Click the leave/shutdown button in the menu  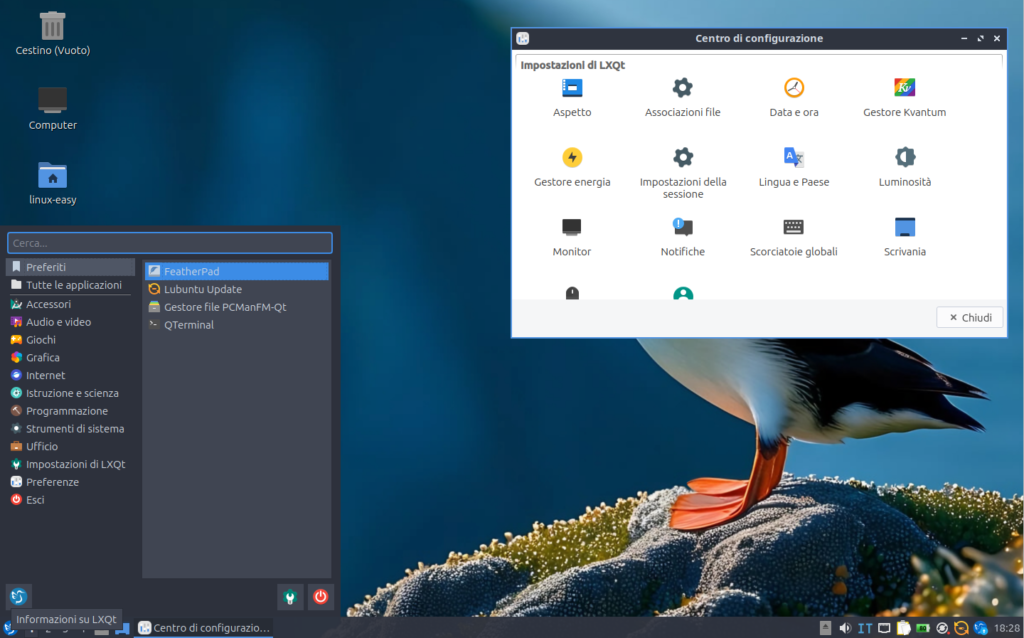point(319,597)
